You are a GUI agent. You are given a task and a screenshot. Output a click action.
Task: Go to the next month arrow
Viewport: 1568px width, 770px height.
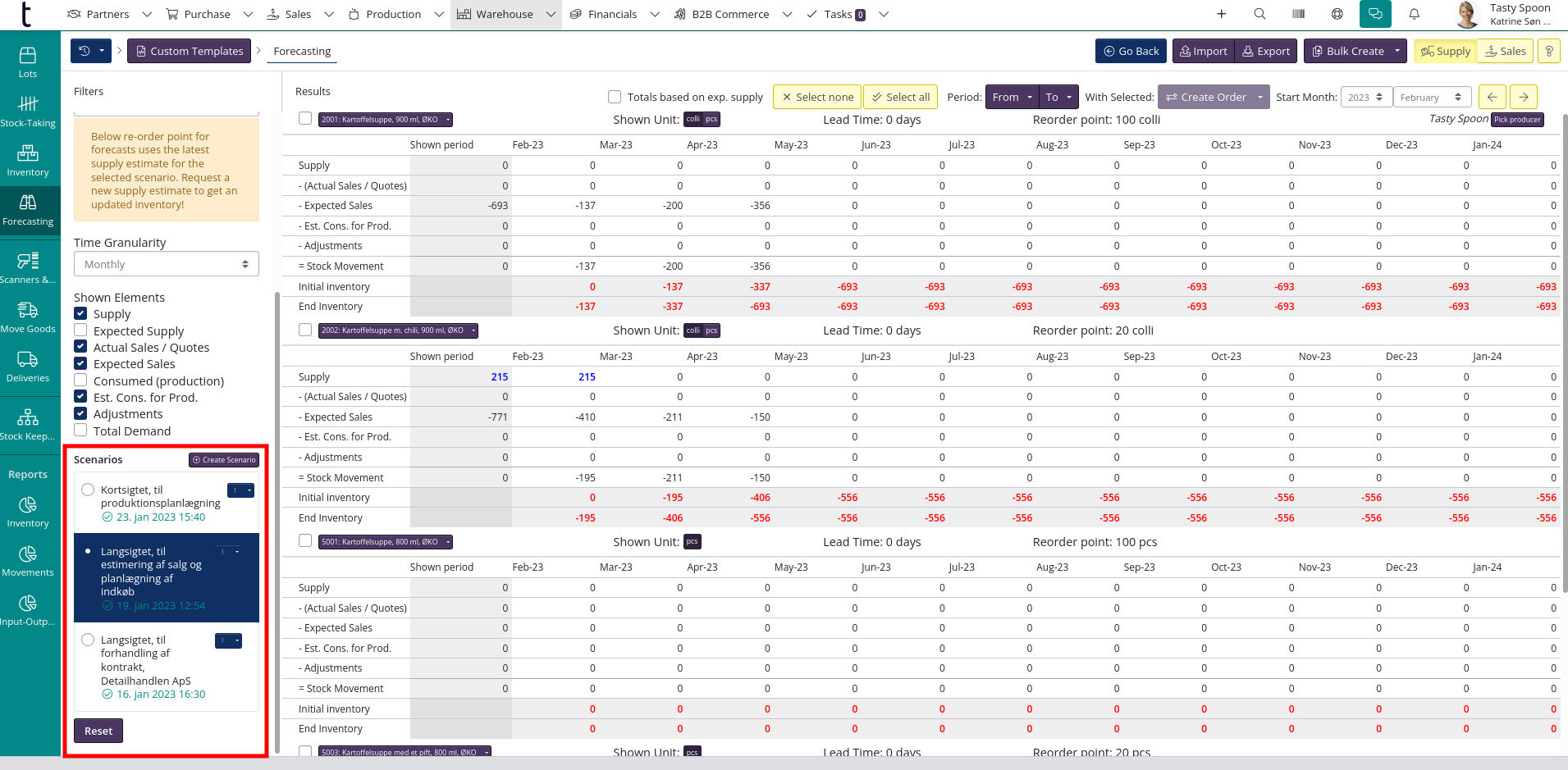coord(1523,97)
